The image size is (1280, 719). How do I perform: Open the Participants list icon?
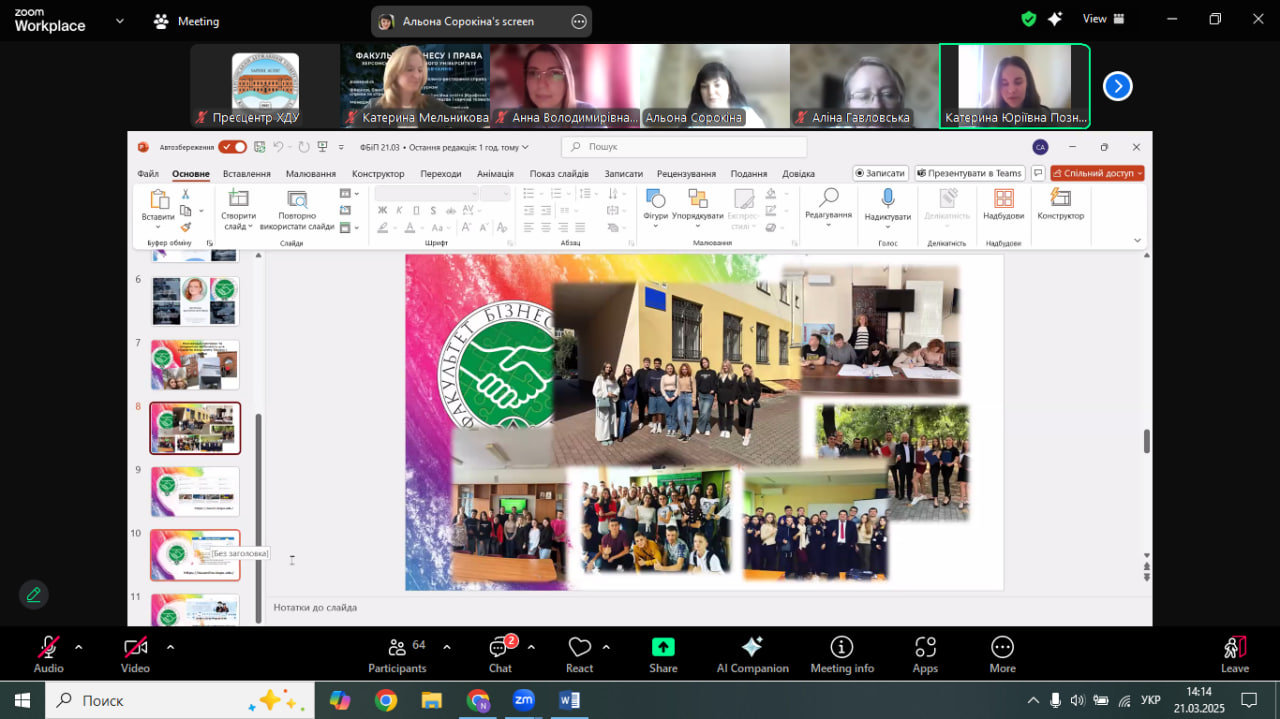(x=397, y=647)
